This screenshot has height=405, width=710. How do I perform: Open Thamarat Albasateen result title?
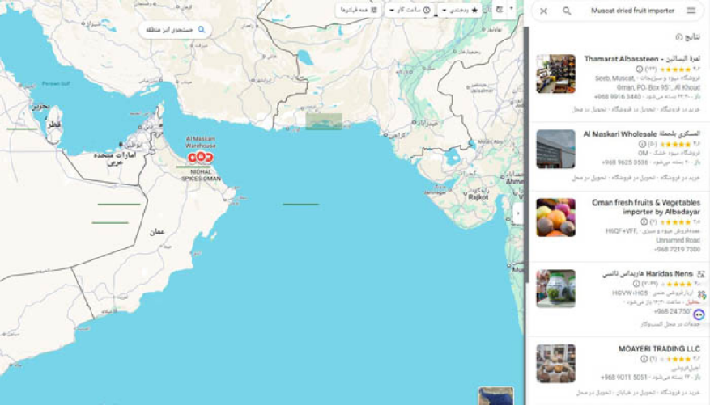[642, 58]
